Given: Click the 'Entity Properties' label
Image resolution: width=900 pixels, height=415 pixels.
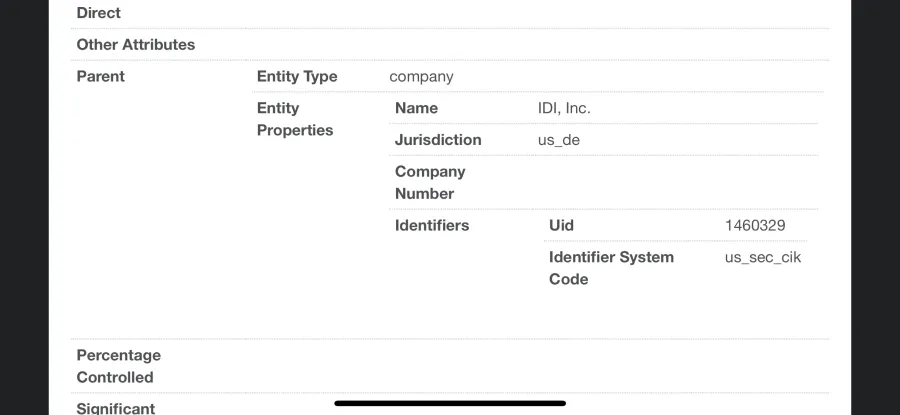Looking at the screenshot, I should pos(295,119).
